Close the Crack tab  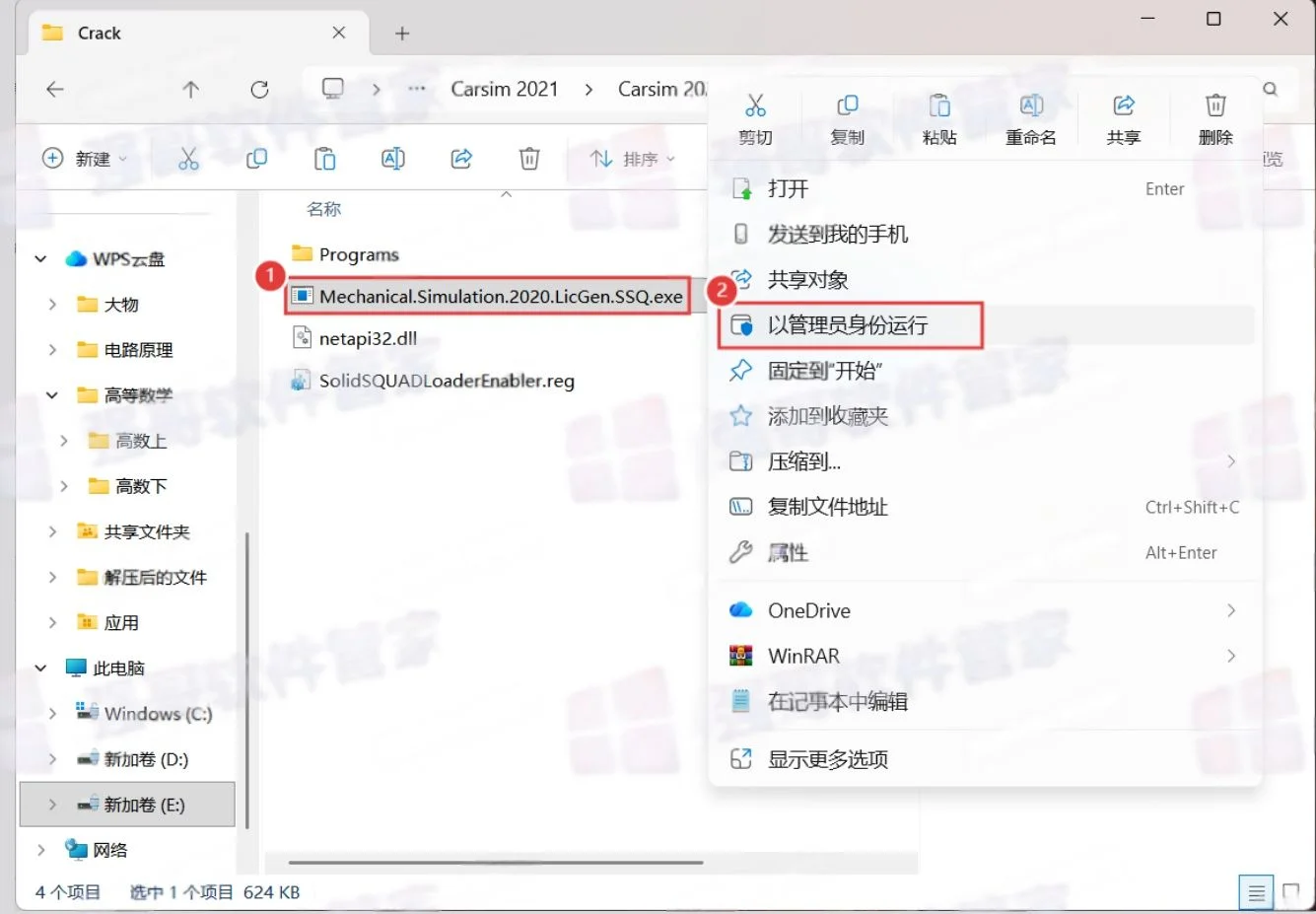(x=339, y=33)
